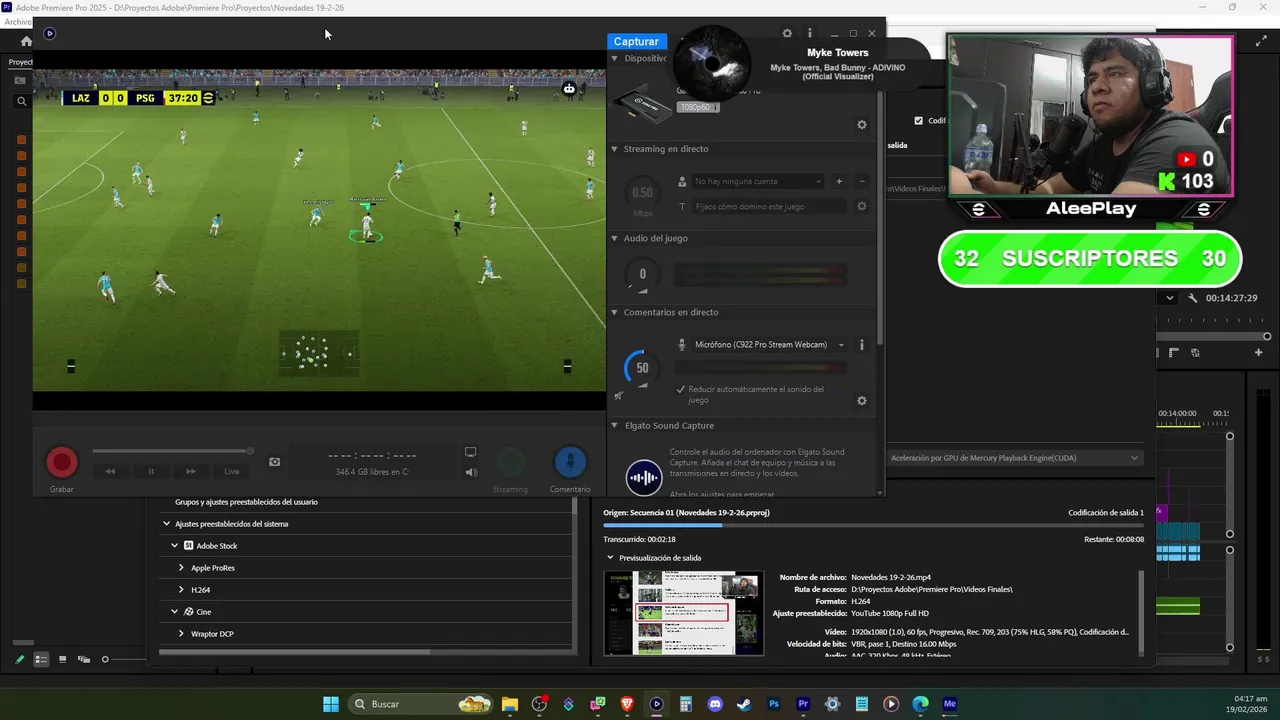
Task: Click the fast-forward button in Elgato capture
Action: click(x=191, y=471)
